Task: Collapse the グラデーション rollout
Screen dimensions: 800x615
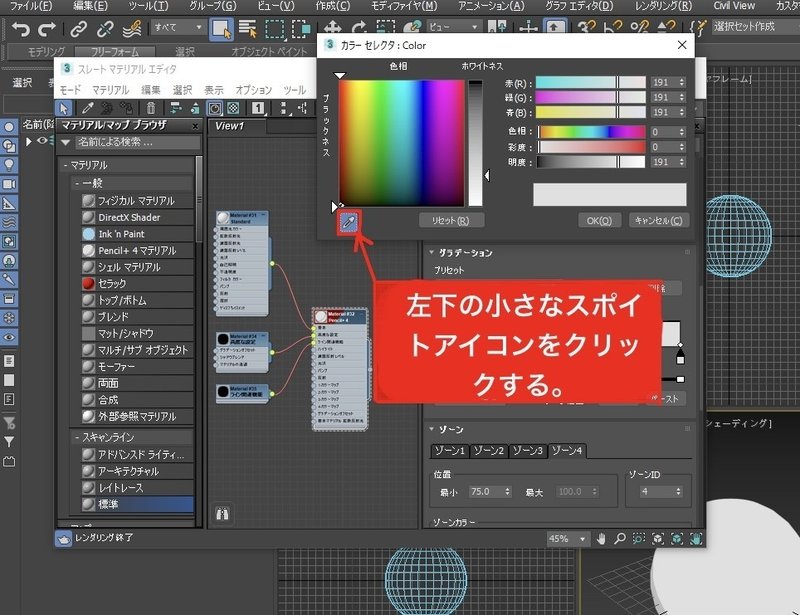Action: click(432, 253)
